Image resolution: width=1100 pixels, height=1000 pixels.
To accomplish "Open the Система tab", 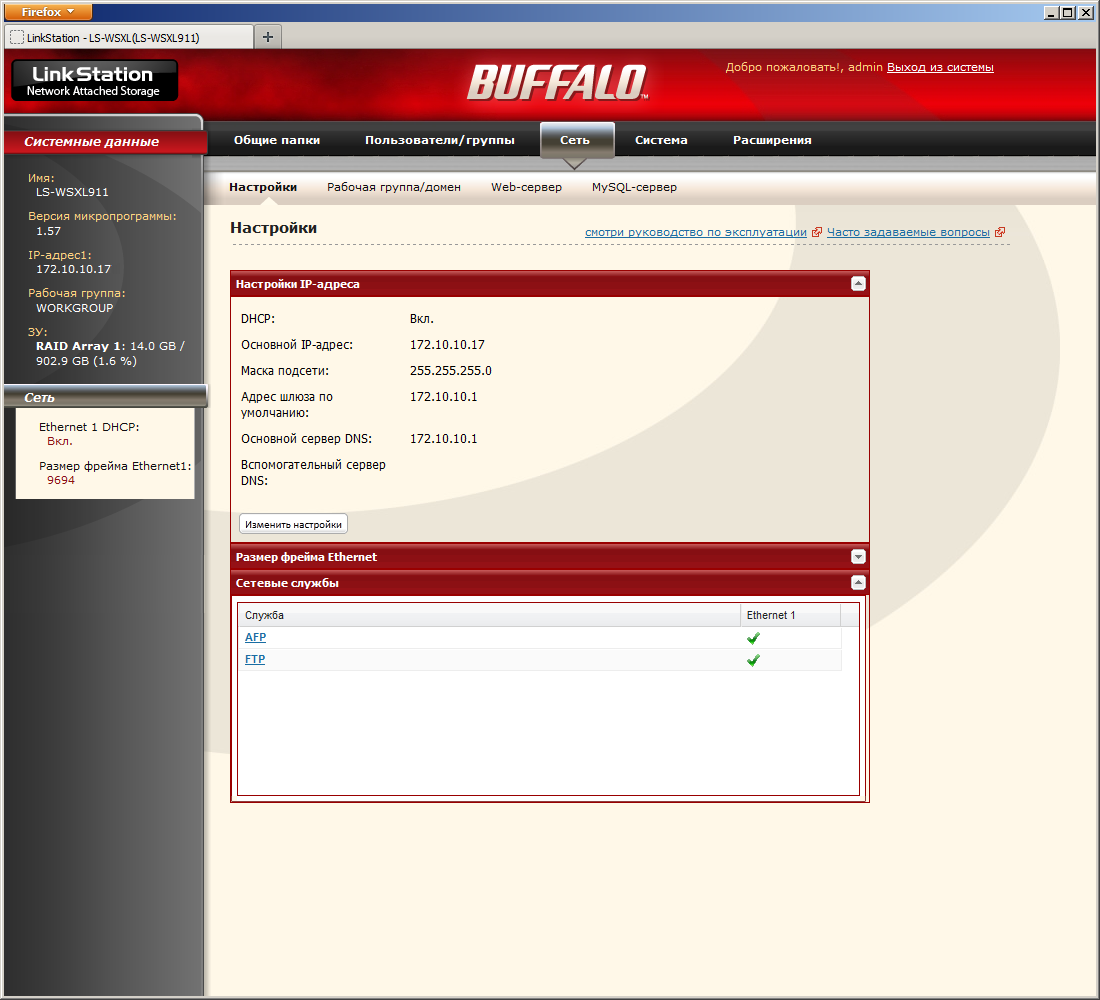I will [661, 140].
